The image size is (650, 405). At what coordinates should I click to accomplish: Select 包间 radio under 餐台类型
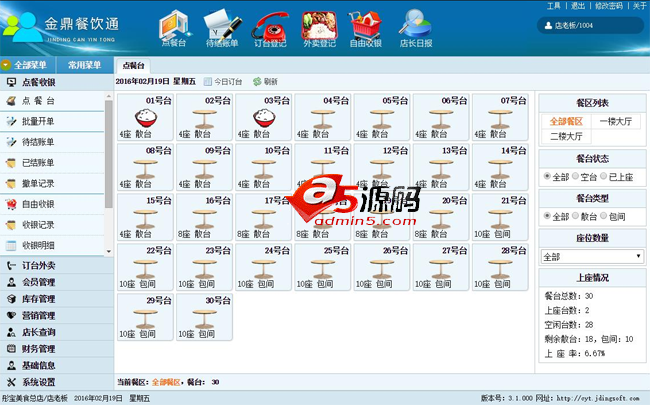click(x=603, y=216)
